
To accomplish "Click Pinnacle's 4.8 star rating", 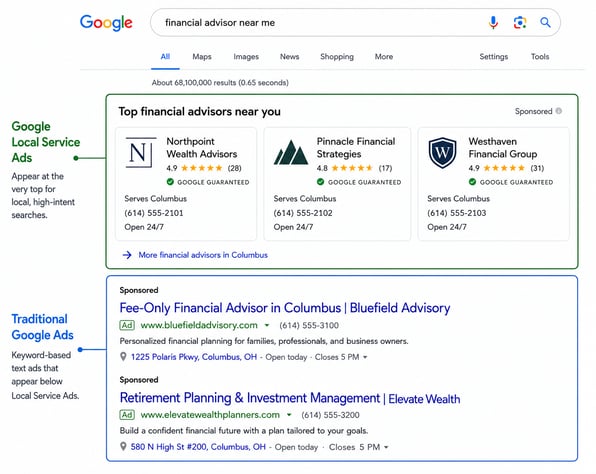I will (x=352, y=168).
